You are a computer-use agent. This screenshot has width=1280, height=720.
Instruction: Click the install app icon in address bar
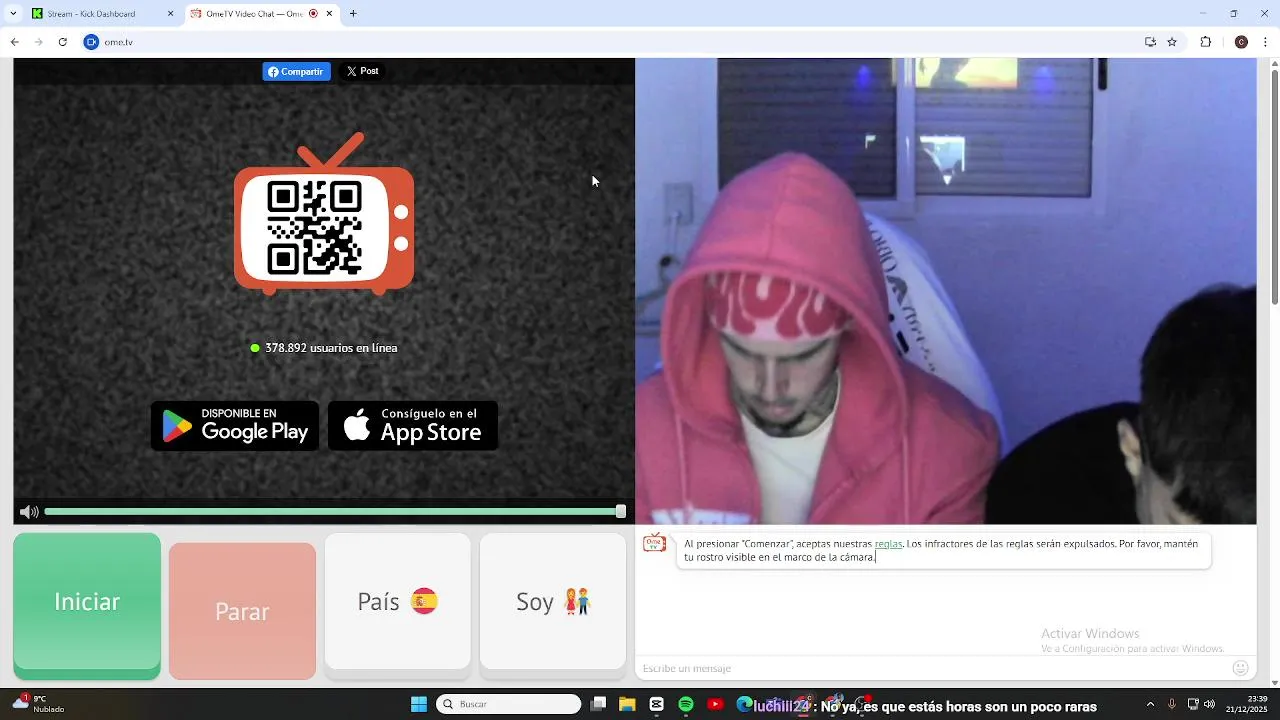(x=1150, y=42)
